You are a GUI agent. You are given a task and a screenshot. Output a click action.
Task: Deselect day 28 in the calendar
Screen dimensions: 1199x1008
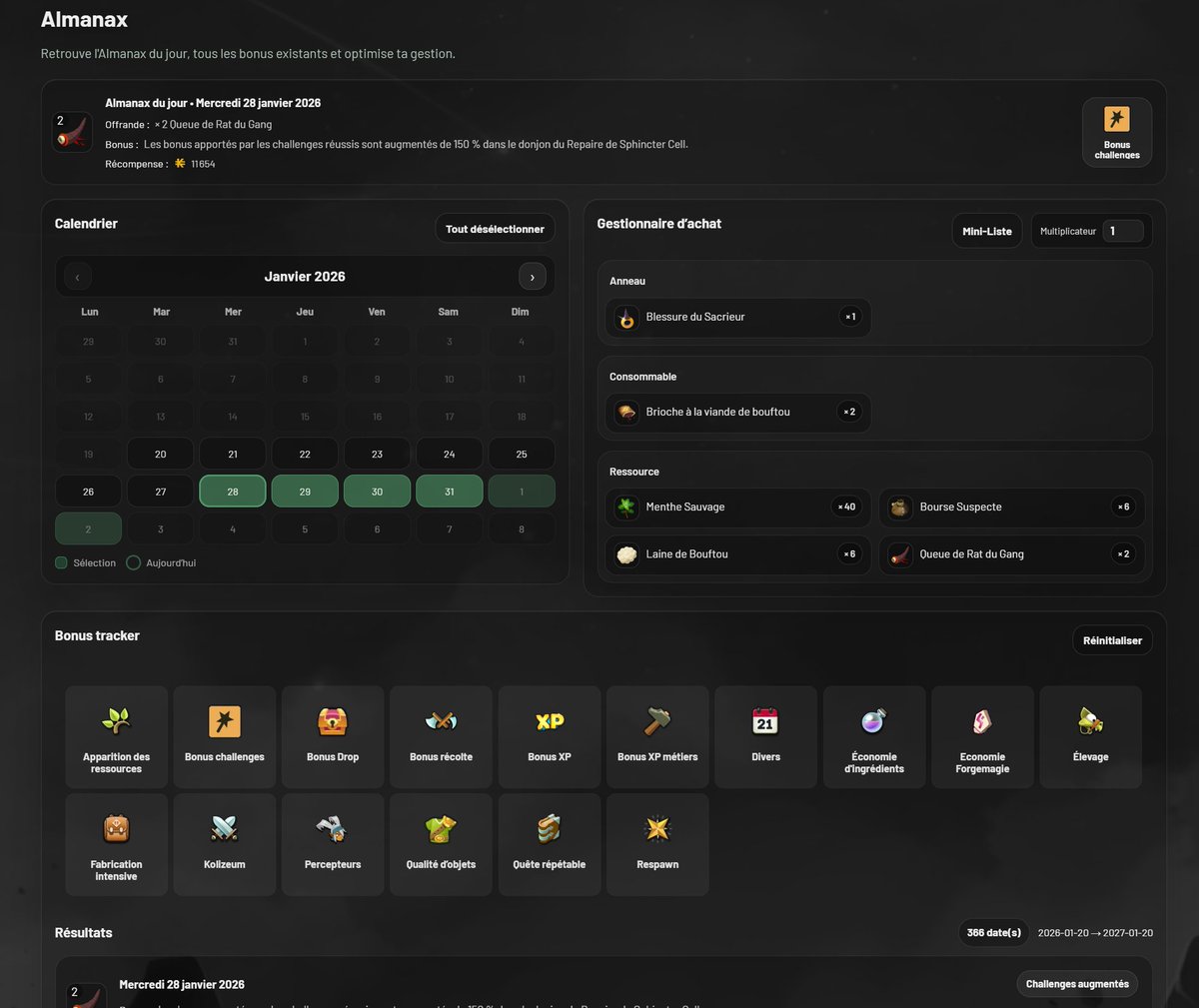[x=233, y=492]
